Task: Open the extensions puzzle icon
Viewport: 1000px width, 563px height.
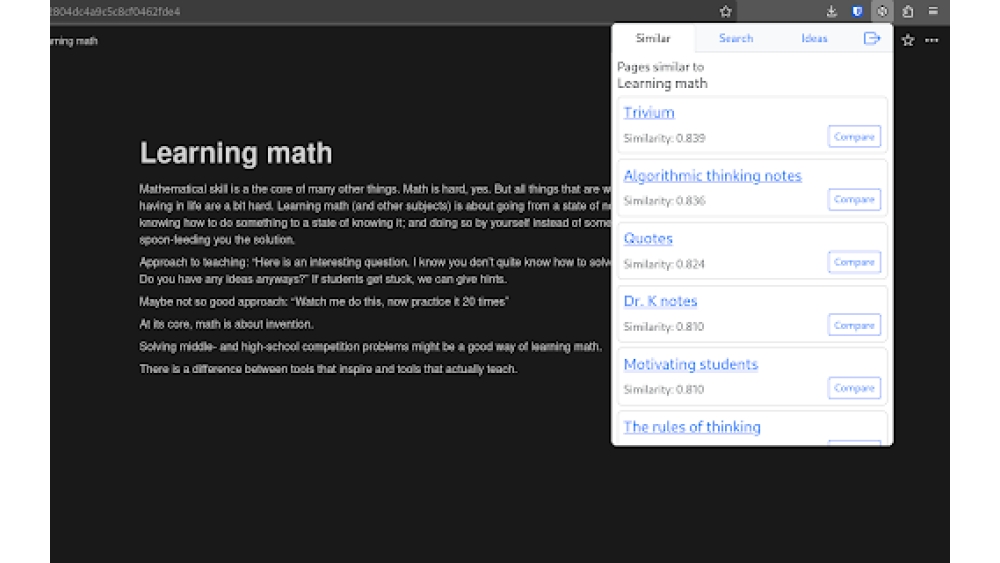Action: 908,11
